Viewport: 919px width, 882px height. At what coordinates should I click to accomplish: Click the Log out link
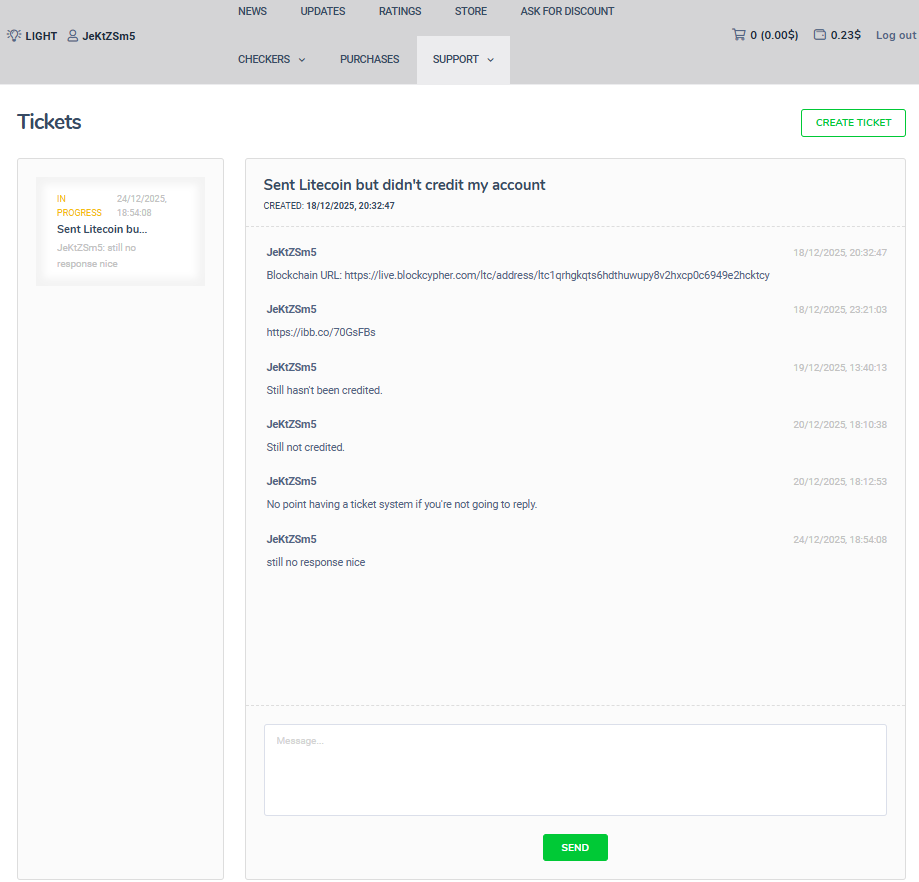tap(896, 35)
